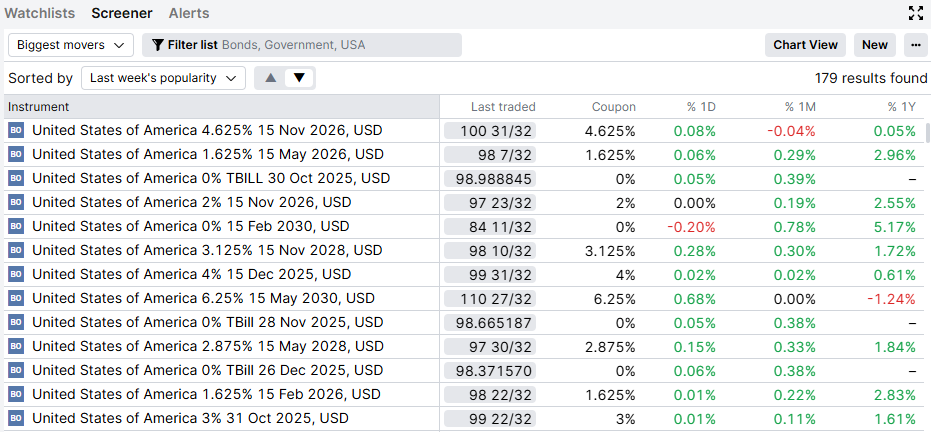Viewport: 931px width, 432px height.
Task: Open United States of America 6.25% 15 May 2030
Action: [x=204, y=298]
